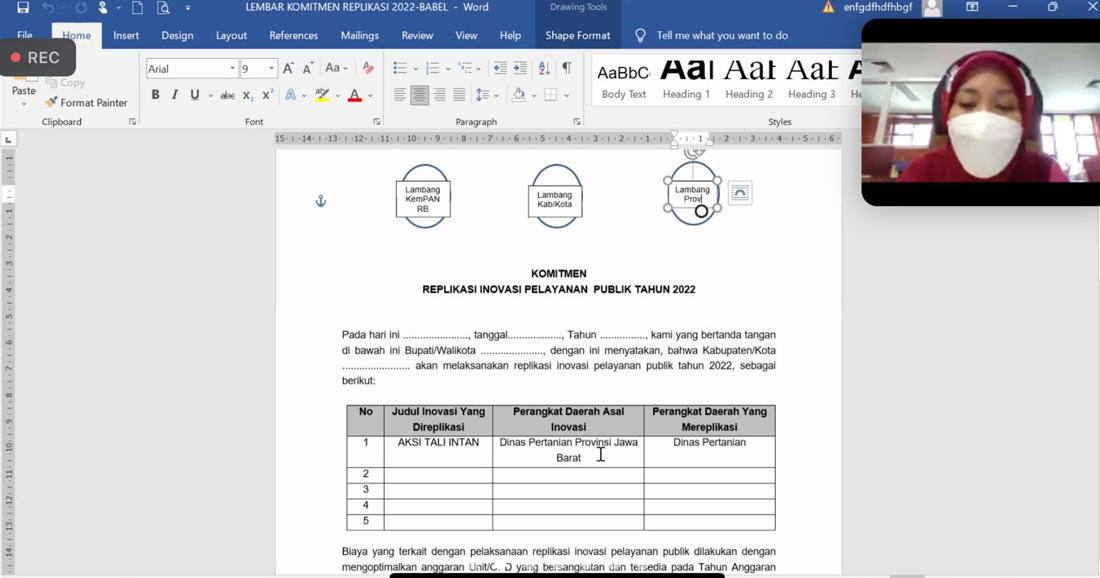Viewport: 1100px width, 578px height.
Task: Click the Tell me what you want search field
Action: tap(723, 35)
